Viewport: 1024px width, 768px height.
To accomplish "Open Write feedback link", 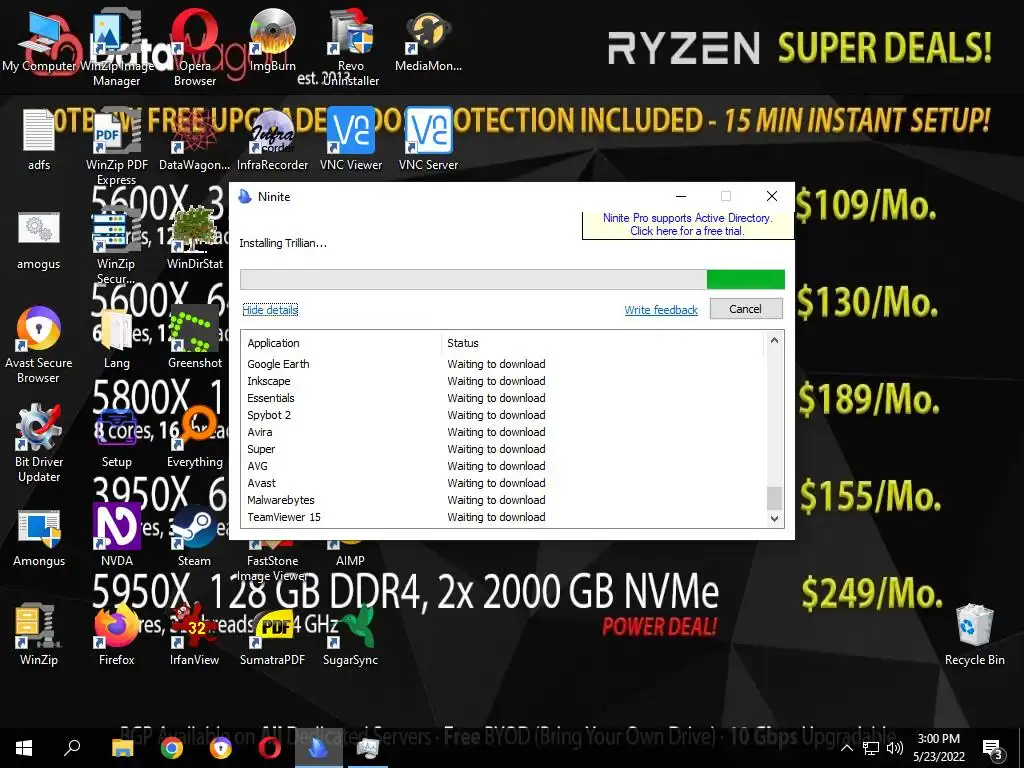I will coord(661,310).
